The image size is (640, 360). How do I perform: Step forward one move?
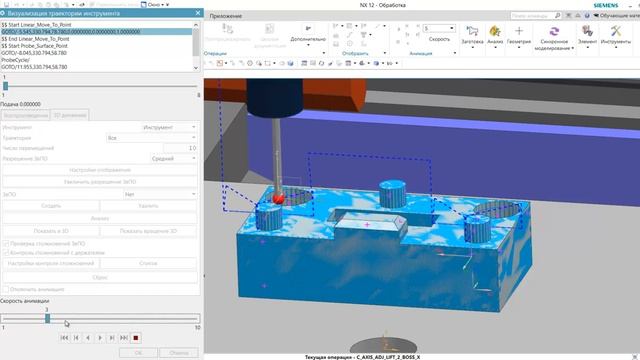click(x=112, y=338)
